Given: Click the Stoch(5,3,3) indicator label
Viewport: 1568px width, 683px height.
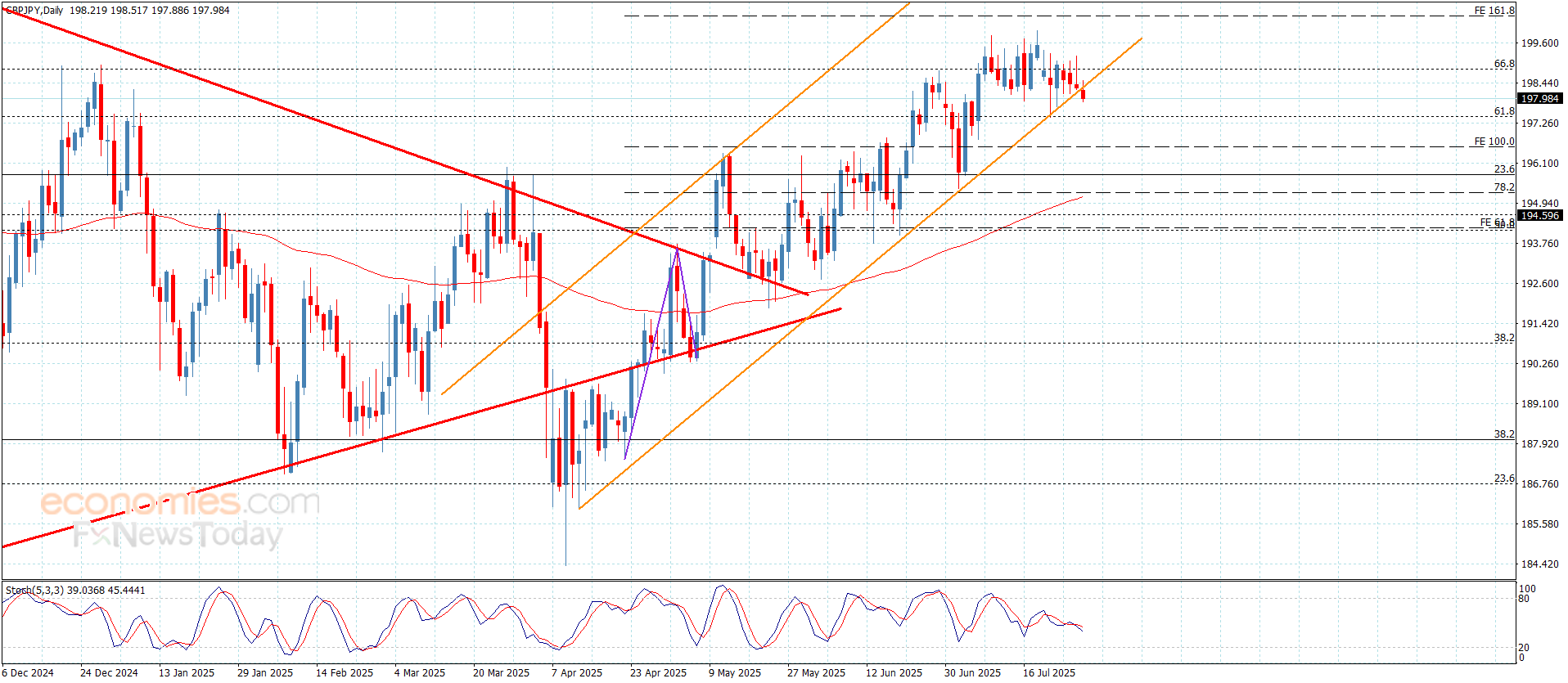Looking at the screenshot, I should pos(34,591).
